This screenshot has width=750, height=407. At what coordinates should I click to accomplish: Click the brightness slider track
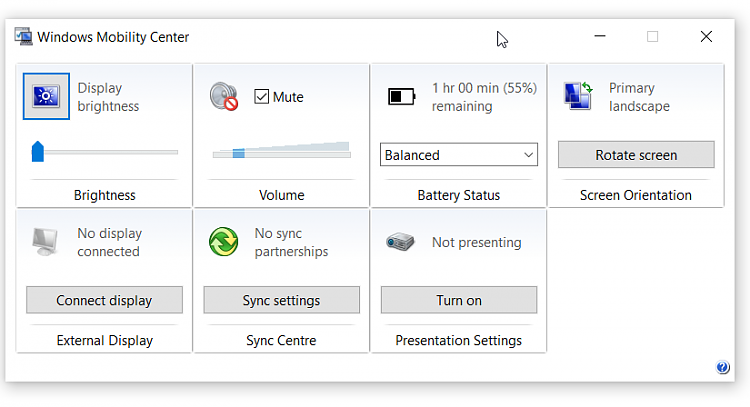105,152
